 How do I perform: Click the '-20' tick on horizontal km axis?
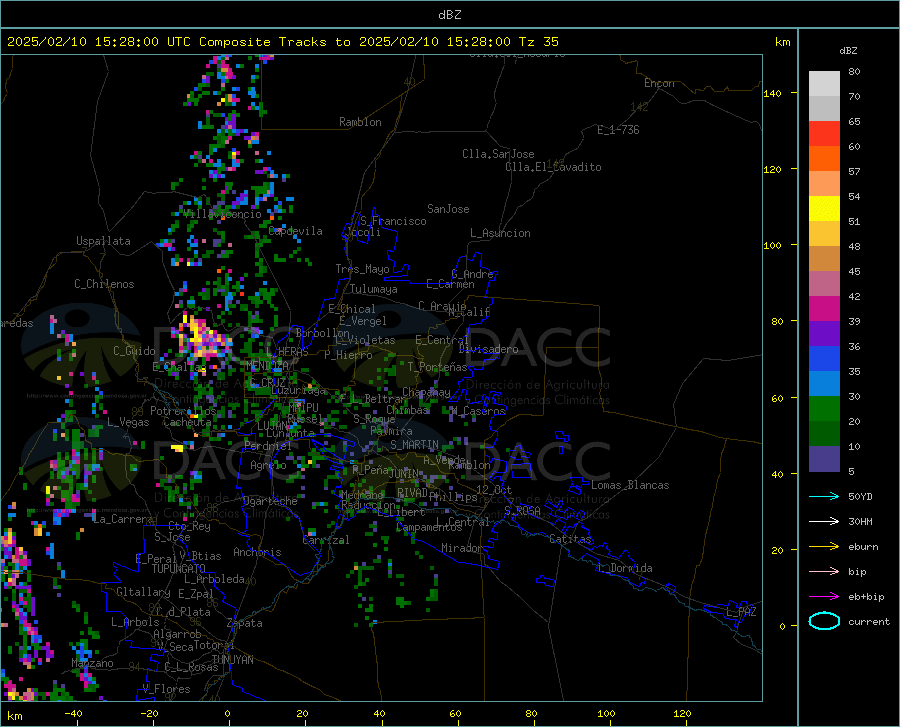pos(149,714)
